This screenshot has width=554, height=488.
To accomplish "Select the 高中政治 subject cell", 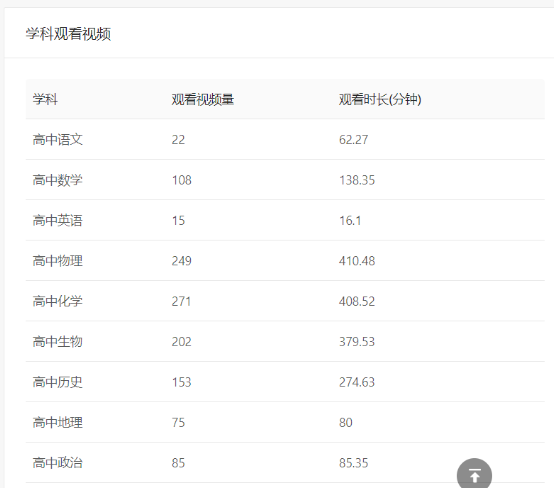I will [58, 463].
